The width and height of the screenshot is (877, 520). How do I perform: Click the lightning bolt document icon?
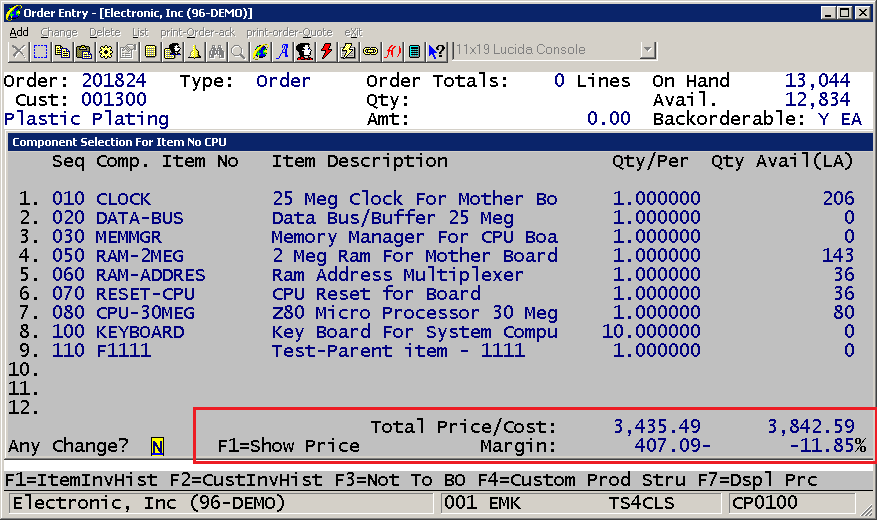click(x=348, y=52)
